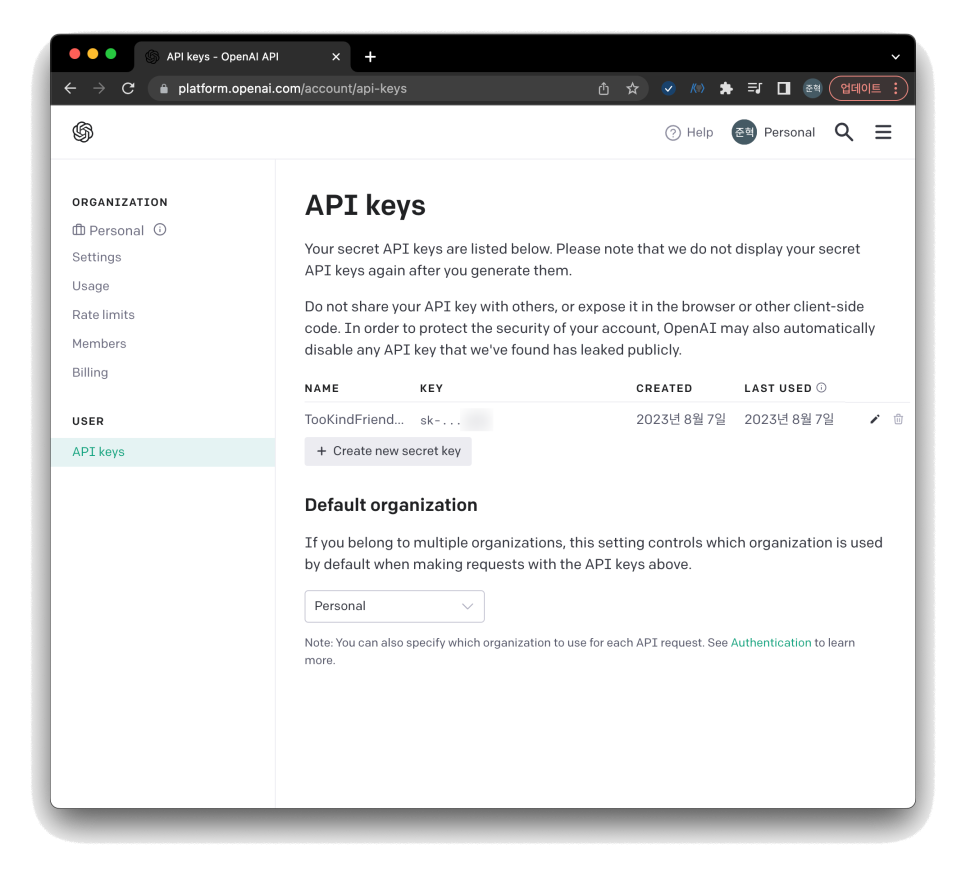The width and height of the screenshot is (966, 875).
Task: Click the kebab menu dots in update button
Action: tap(895, 89)
